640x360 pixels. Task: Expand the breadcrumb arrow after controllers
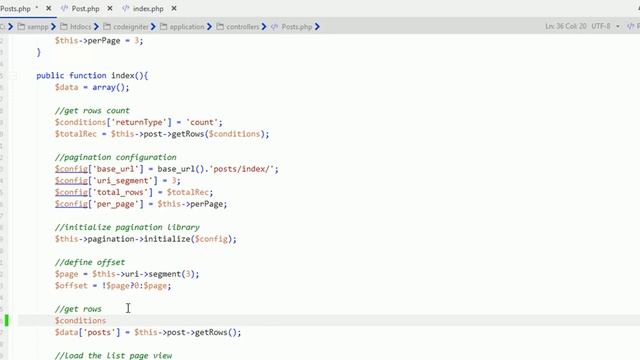(x=264, y=27)
